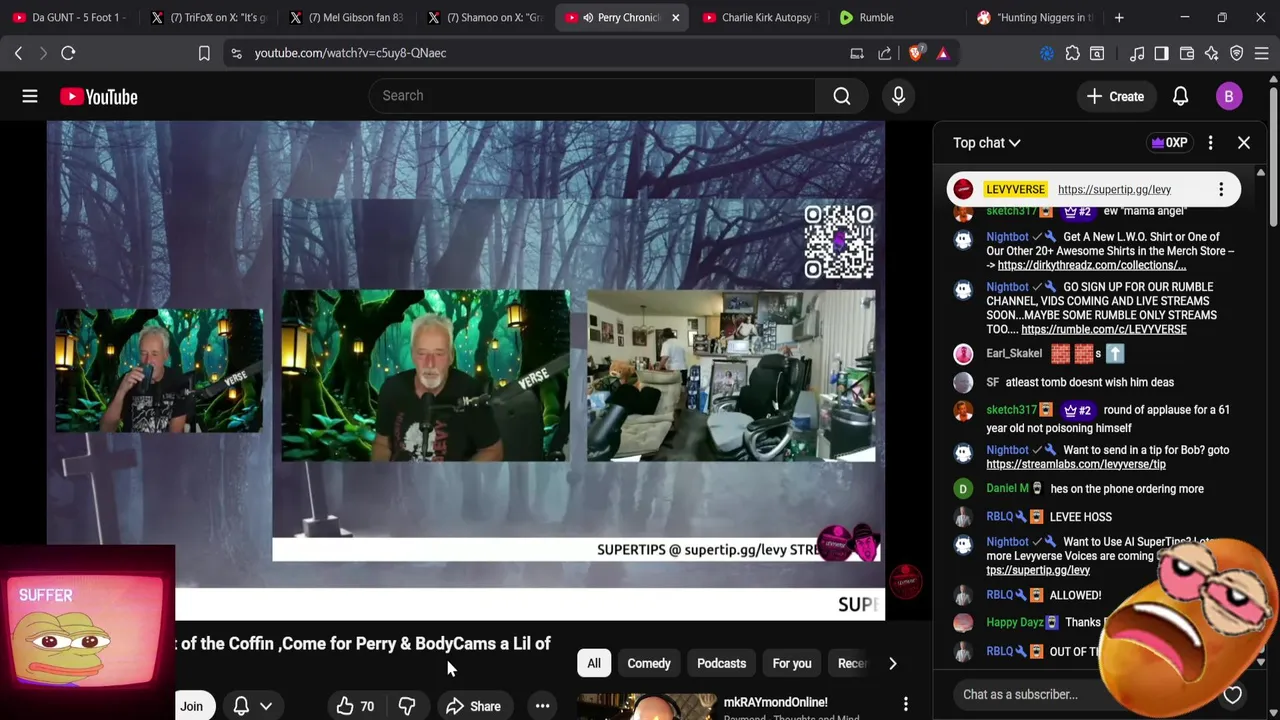Viewport: 1280px width, 720px height.
Task: Open the Leo AI sparkle icon
Action: [x=1212, y=53]
